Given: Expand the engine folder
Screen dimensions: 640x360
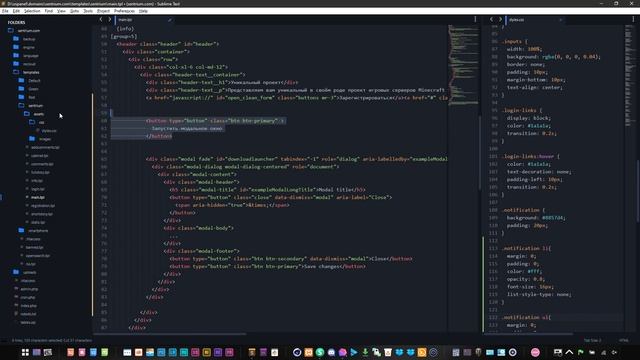Looking at the screenshot, I should pyautogui.click(x=24, y=47).
